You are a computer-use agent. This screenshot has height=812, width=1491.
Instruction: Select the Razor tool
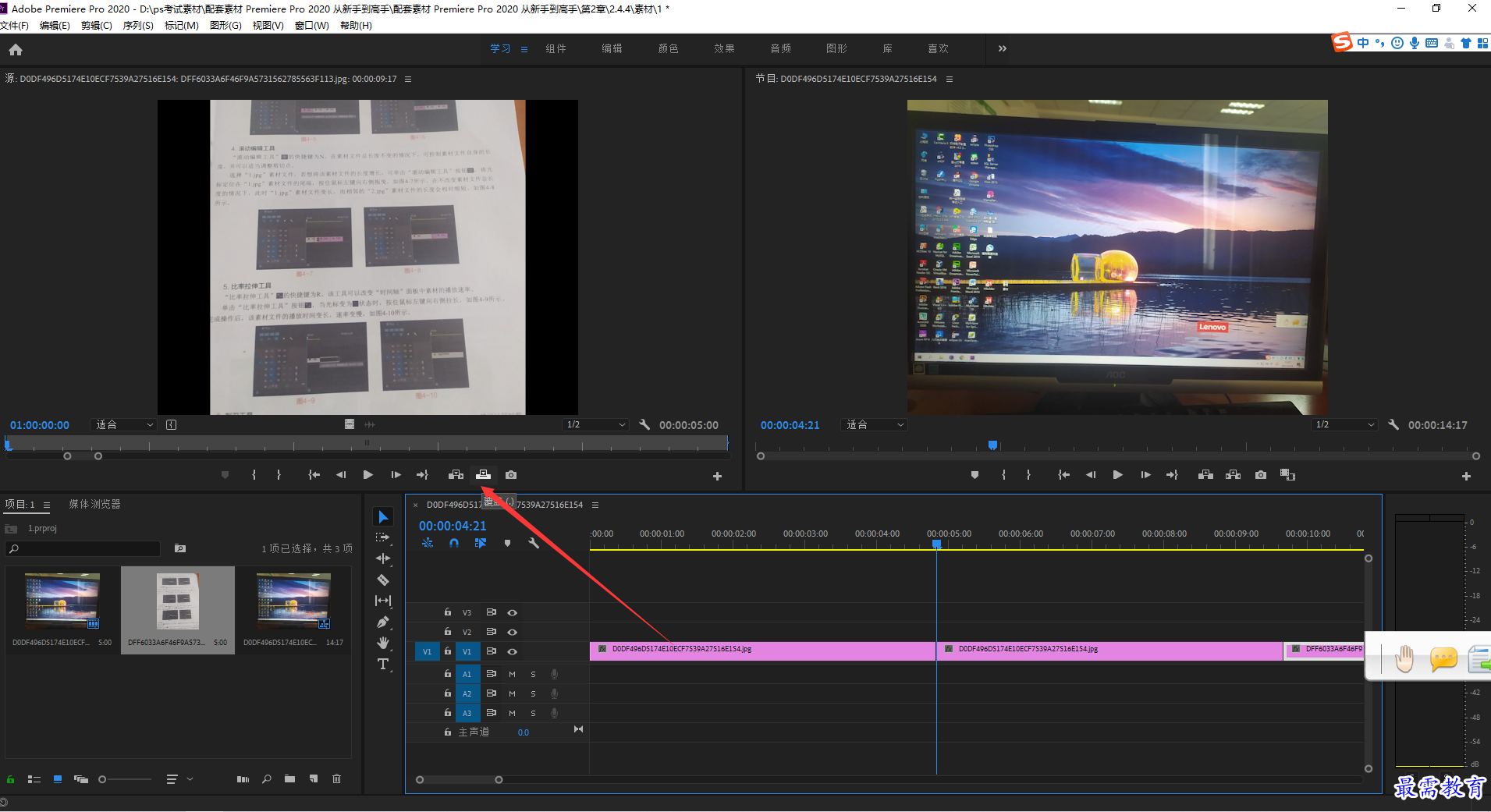(383, 580)
